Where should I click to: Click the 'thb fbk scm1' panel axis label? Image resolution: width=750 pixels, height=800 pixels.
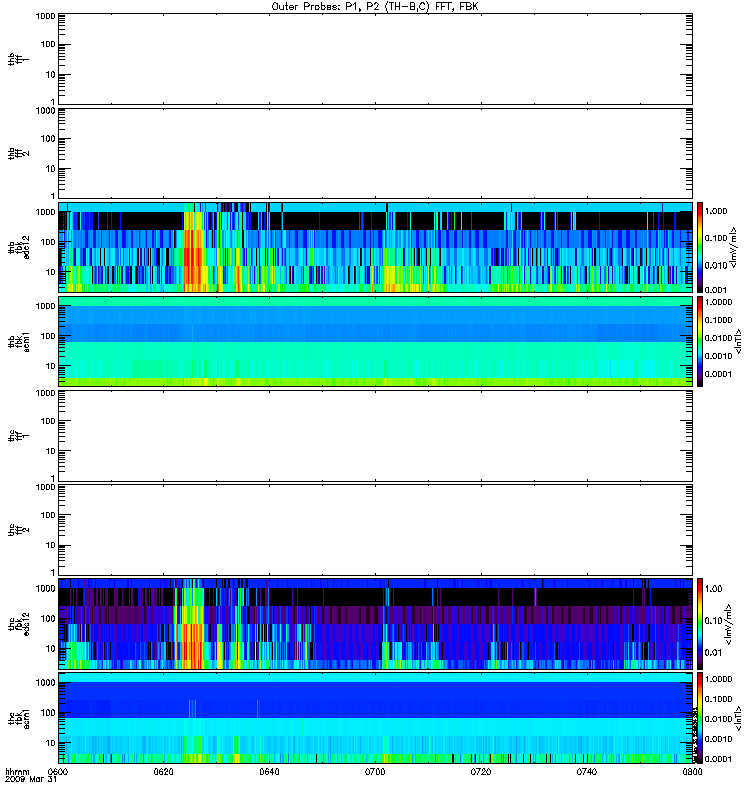(19, 341)
